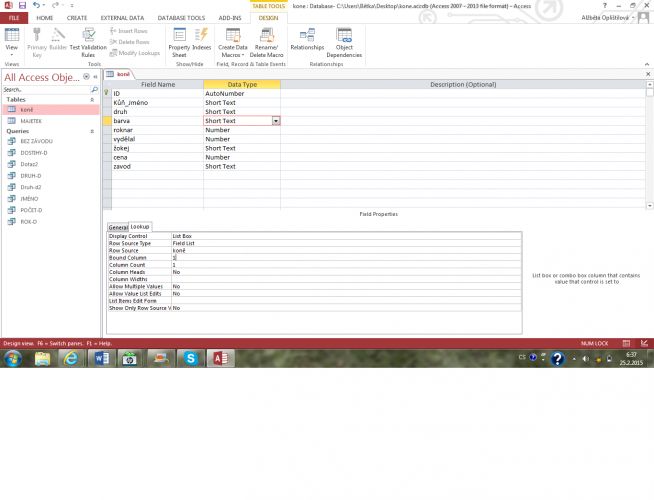Collapse the ribbon with the arrow
654x500 pixels.
(647, 64)
